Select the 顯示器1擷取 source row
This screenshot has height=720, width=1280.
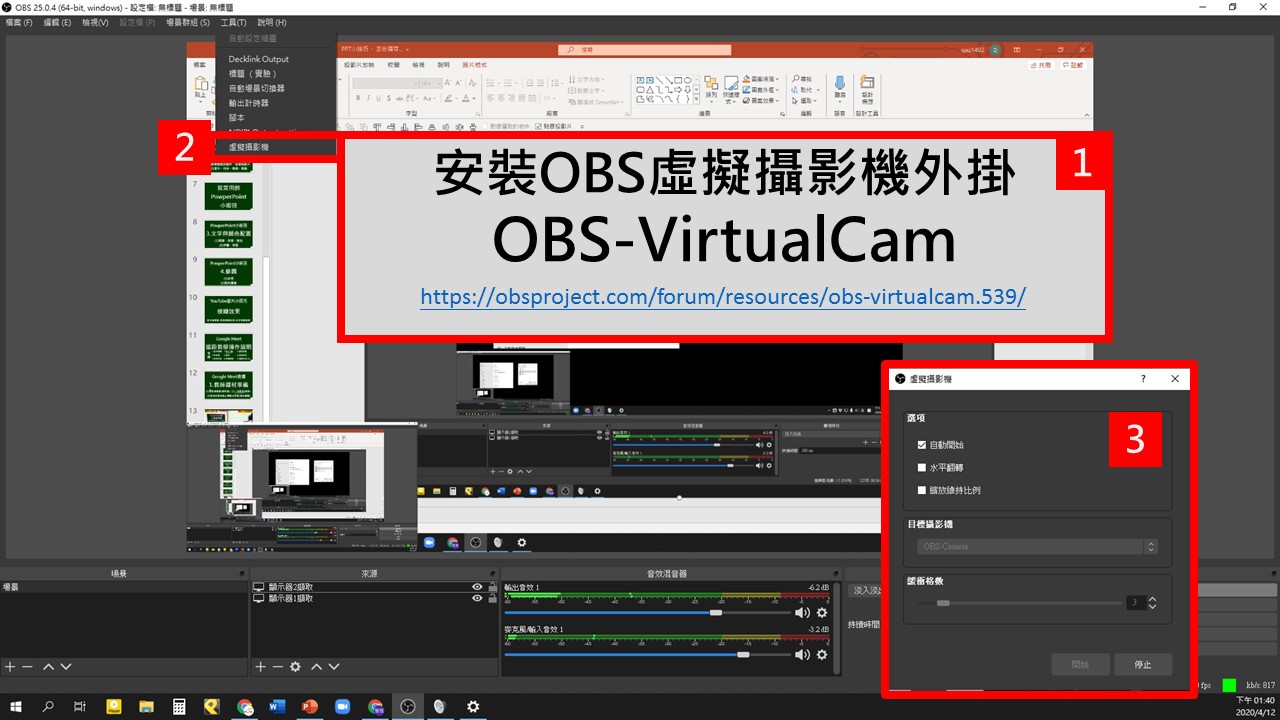pyautogui.click(x=374, y=598)
